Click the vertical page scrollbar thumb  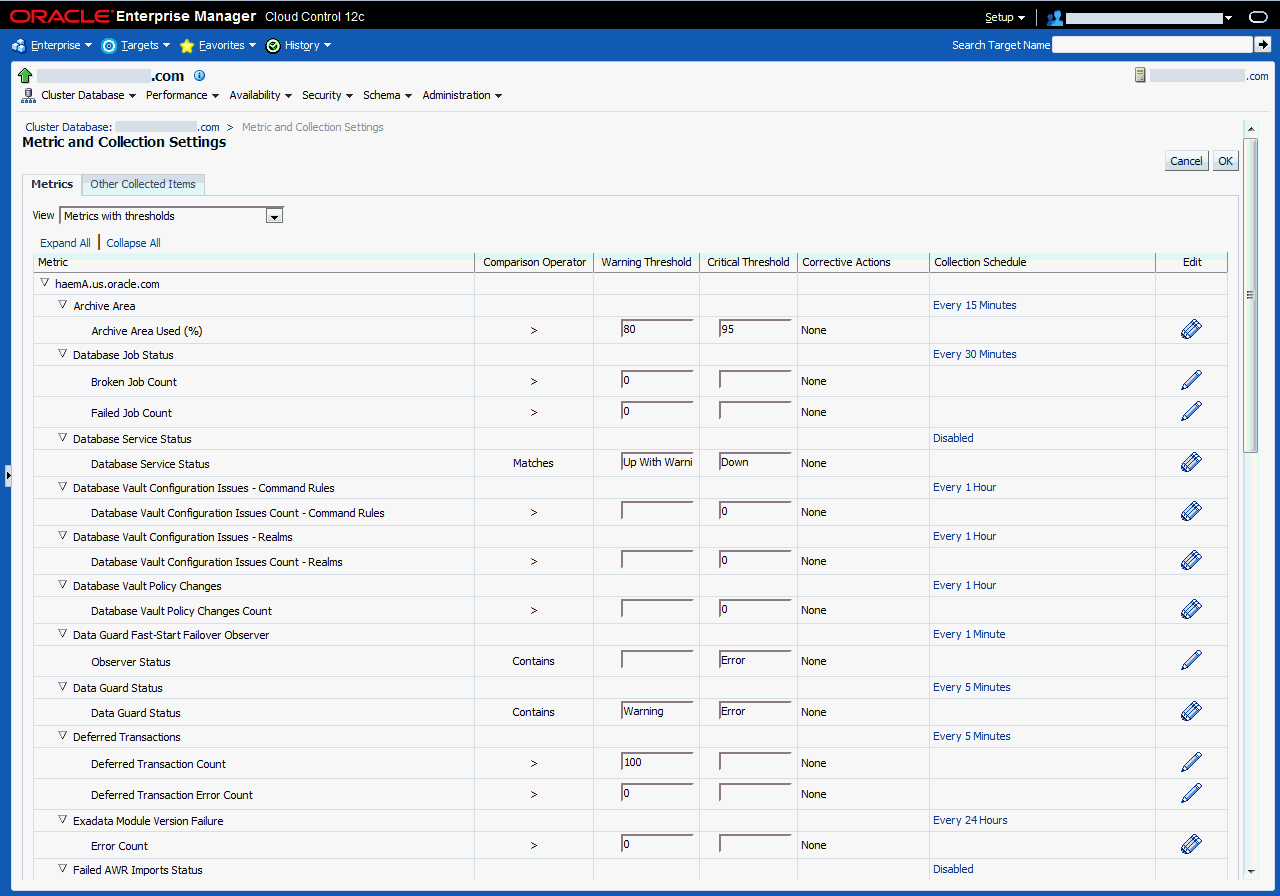pyautogui.click(x=1250, y=295)
